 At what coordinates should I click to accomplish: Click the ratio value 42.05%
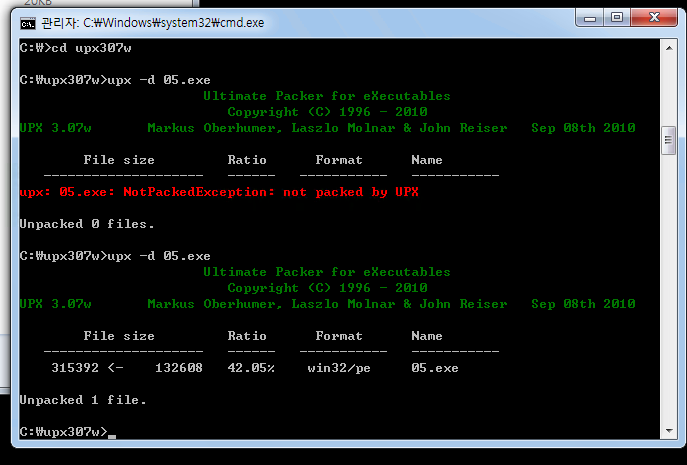[251, 368]
